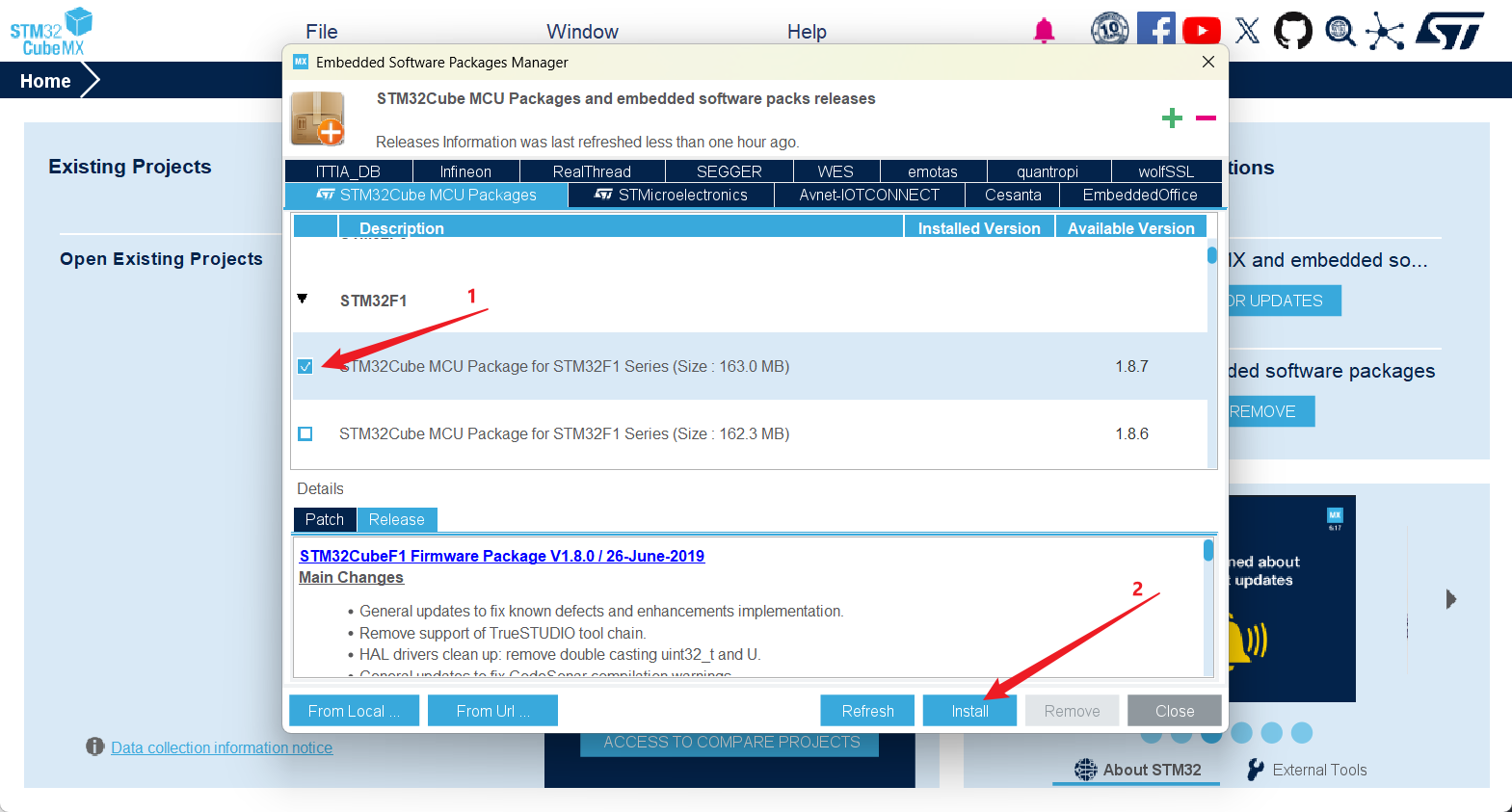This screenshot has width=1512, height=812.
Task: Switch to the Infineon tab
Action: 466,170
